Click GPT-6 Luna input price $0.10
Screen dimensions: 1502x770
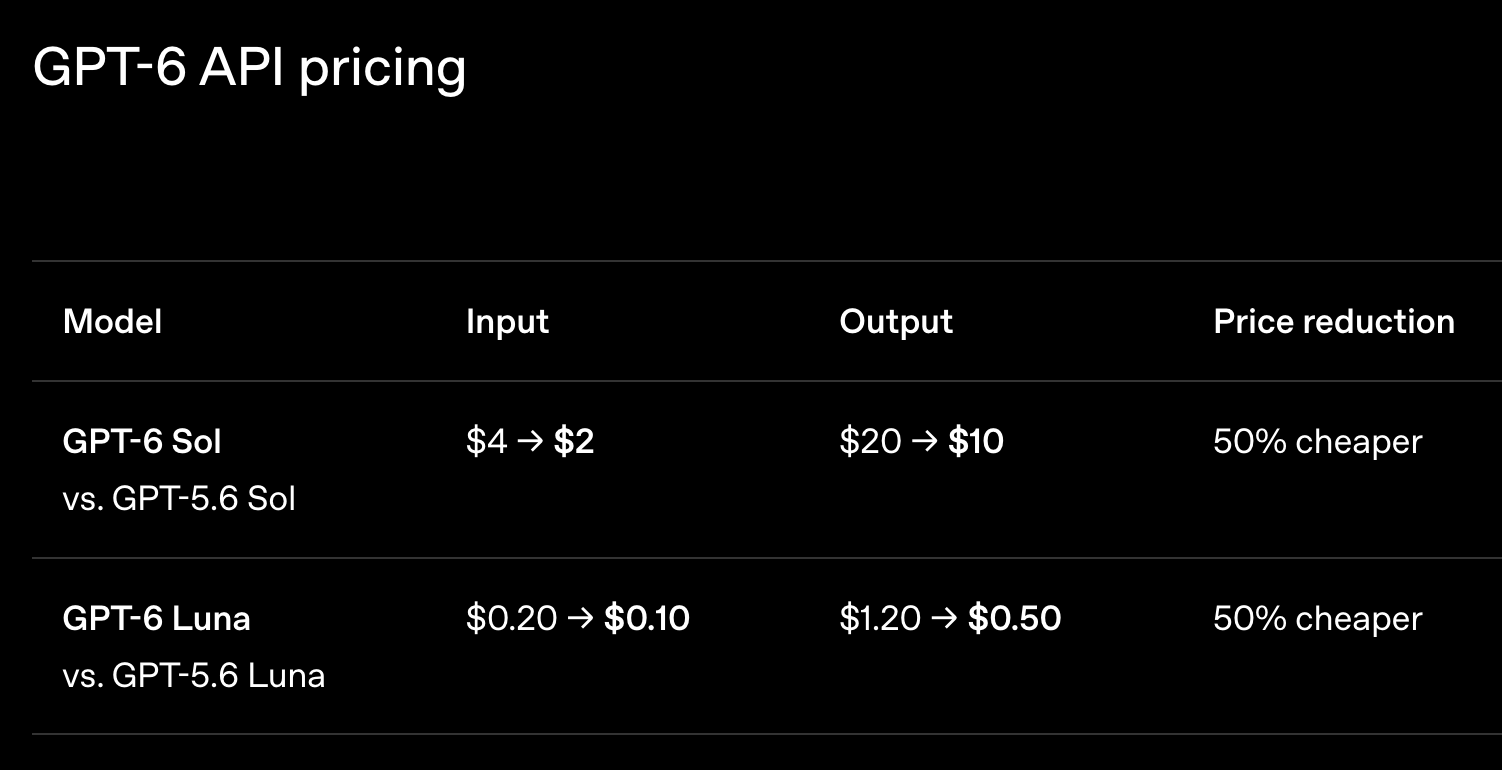[647, 618]
